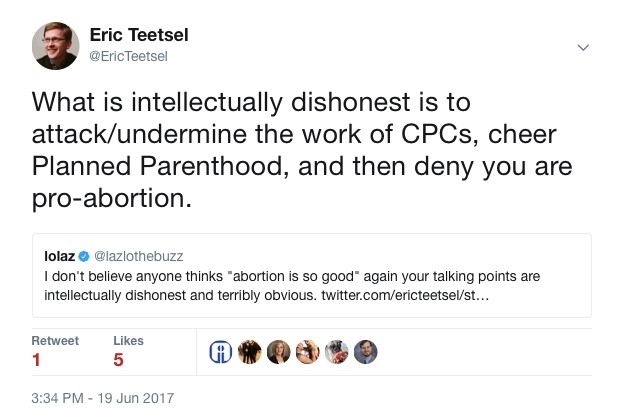View the Retweet count list
This screenshot has width=626, height=416.
click(37, 361)
